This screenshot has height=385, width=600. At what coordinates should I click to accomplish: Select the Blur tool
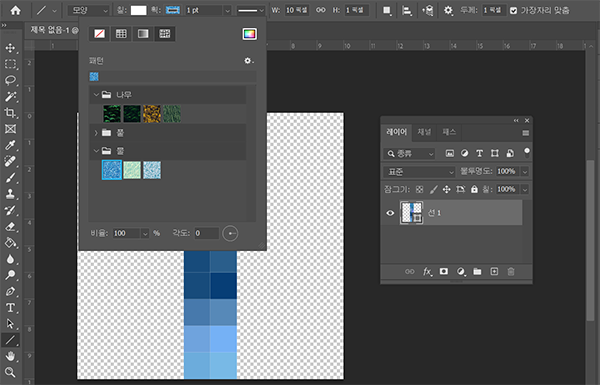(x=10, y=259)
